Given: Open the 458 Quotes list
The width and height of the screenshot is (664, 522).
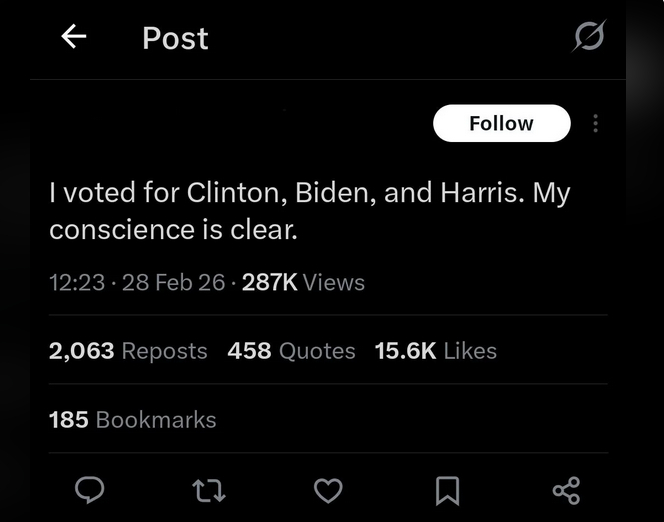Looking at the screenshot, I should 291,351.
